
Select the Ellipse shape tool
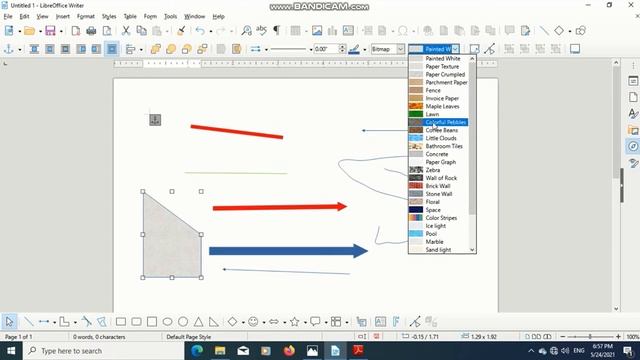tap(167, 322)
